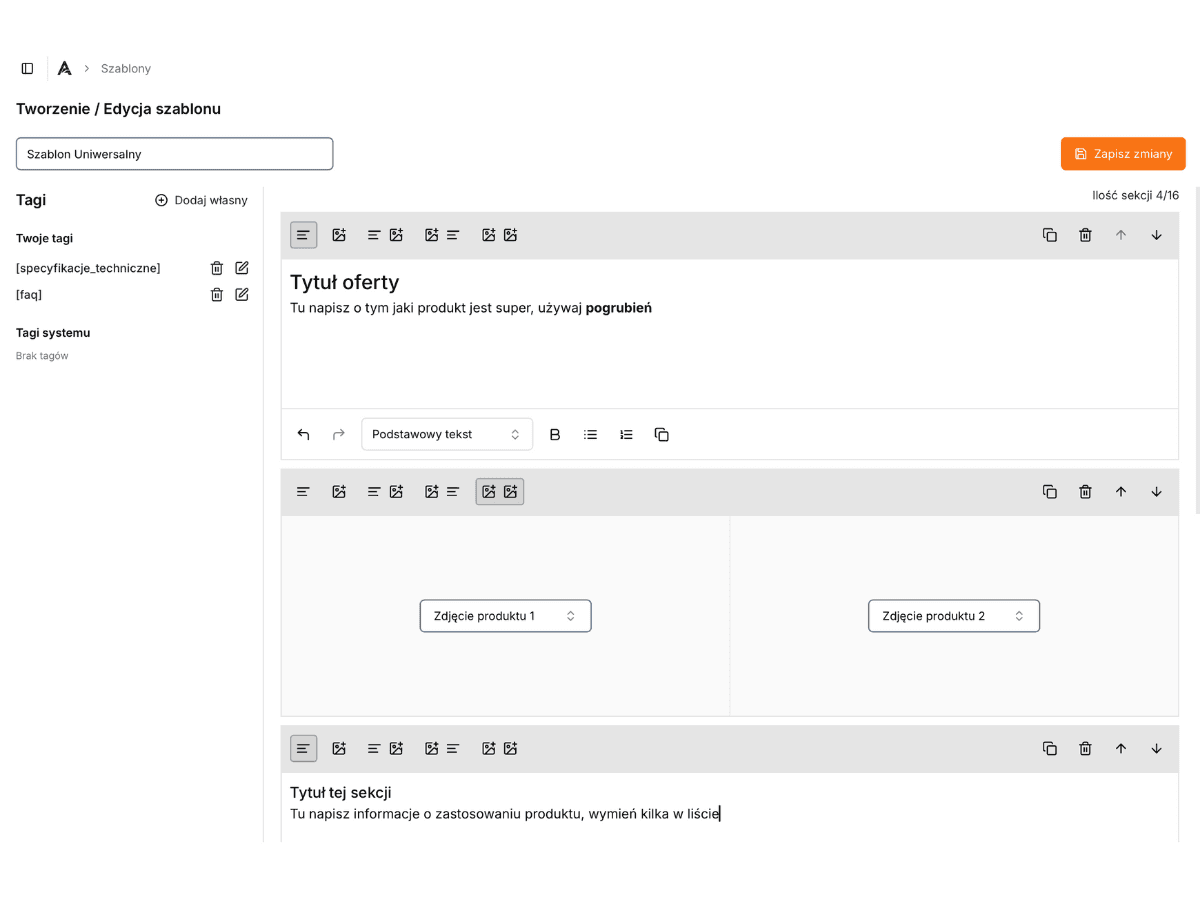The image size is (1200, 900).
Task: Go to Szablony breadcrumb
Action: tap(126, 69)
